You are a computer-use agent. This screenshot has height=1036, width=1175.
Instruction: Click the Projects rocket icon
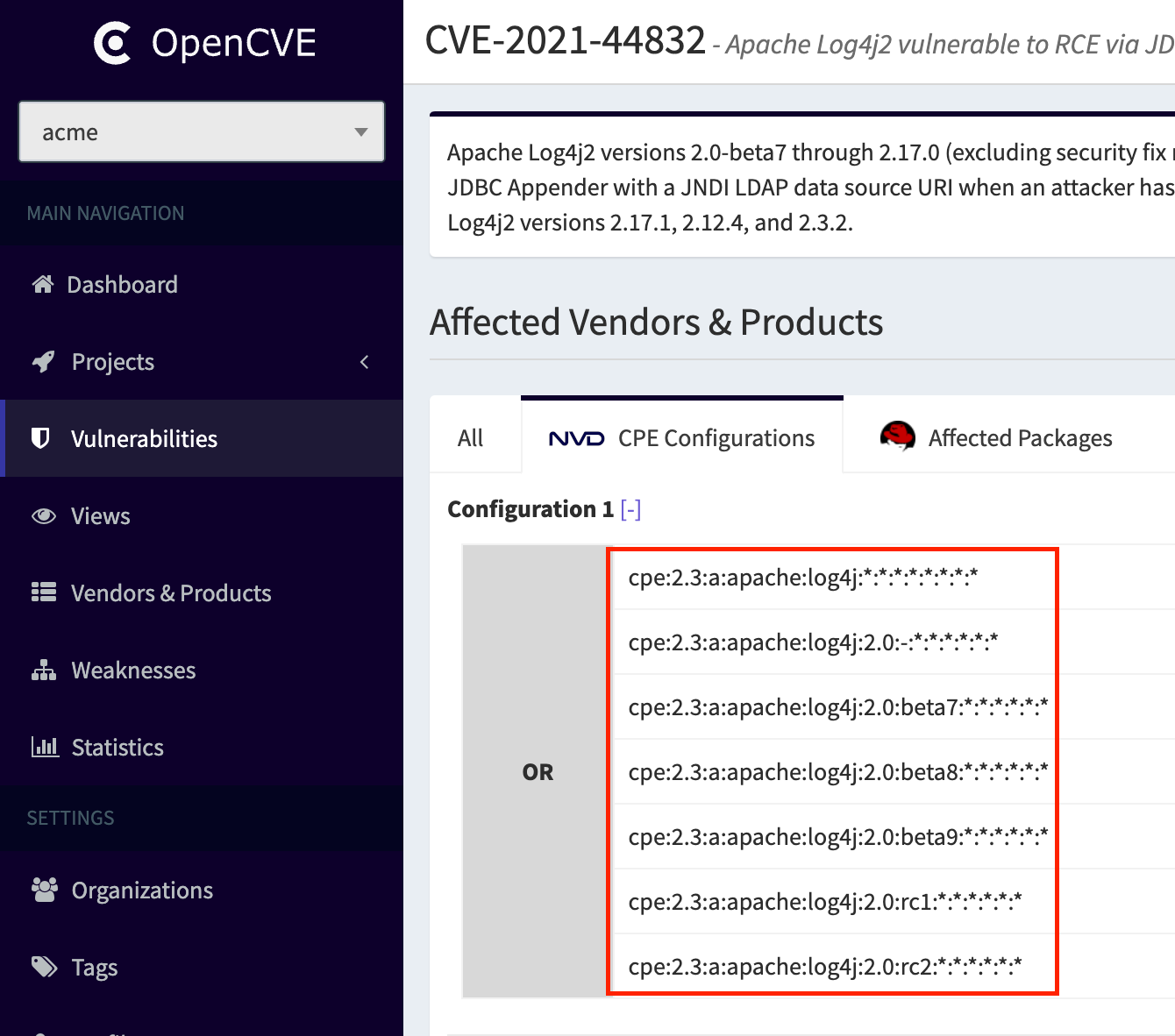coord(43,361)
